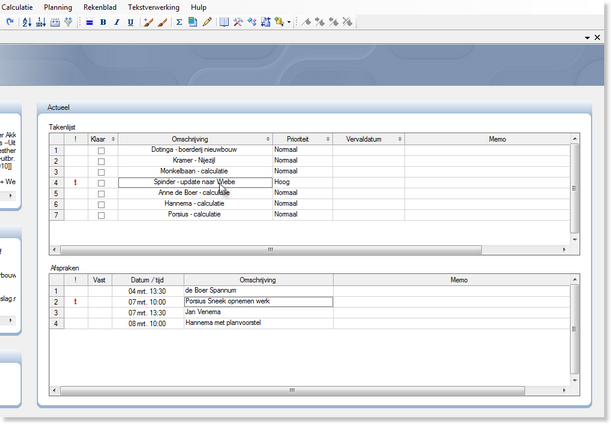The width and height of the screenshot is (611, 424).
Task: Open the Hulp menu
Action: 198,7
